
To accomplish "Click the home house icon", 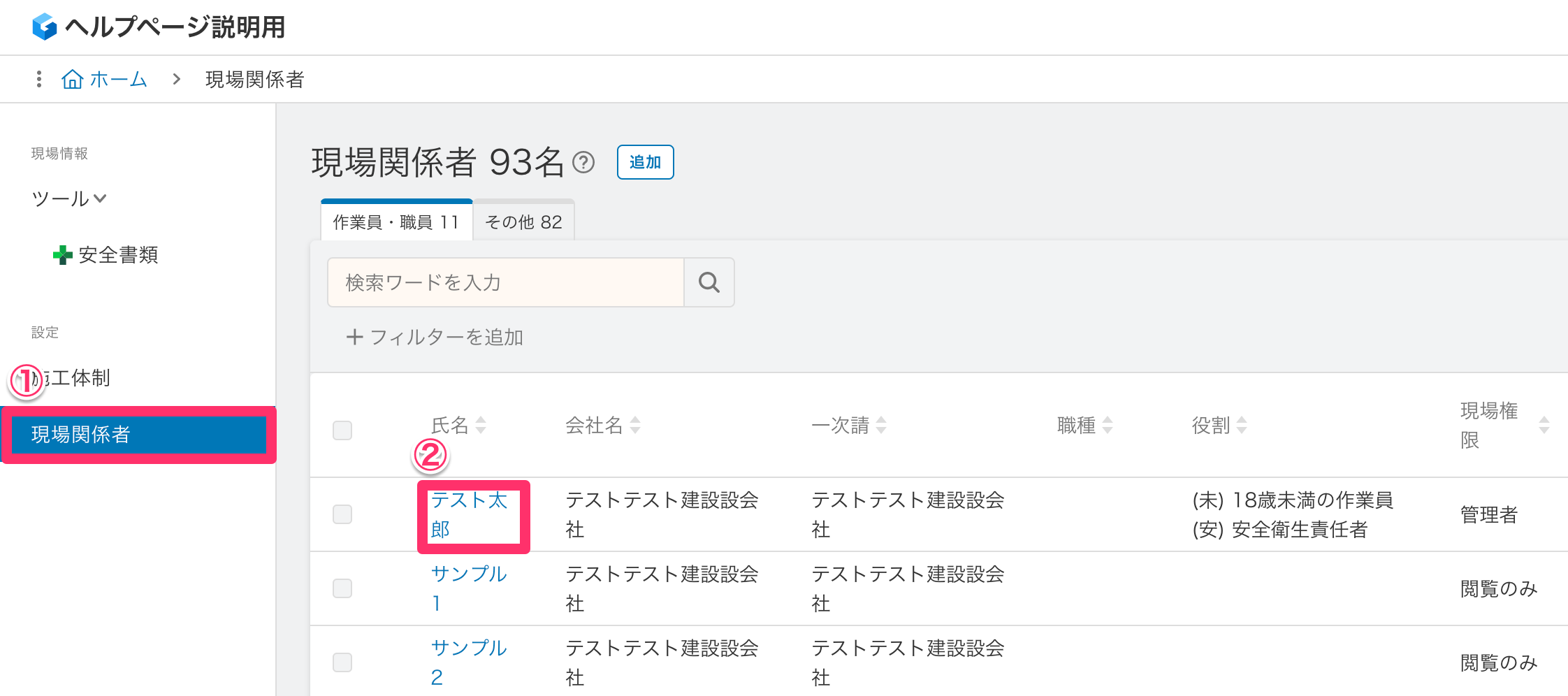I will [x=73, y=80].
